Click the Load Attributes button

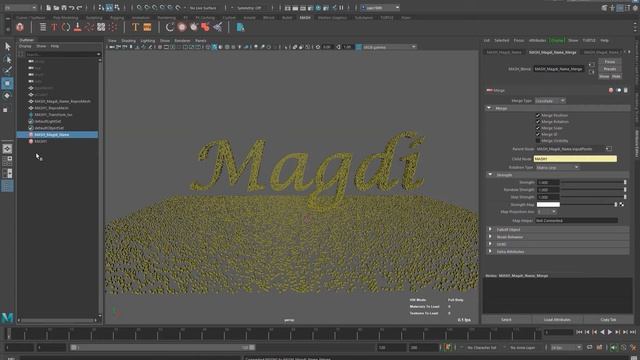tap(557, 320)
